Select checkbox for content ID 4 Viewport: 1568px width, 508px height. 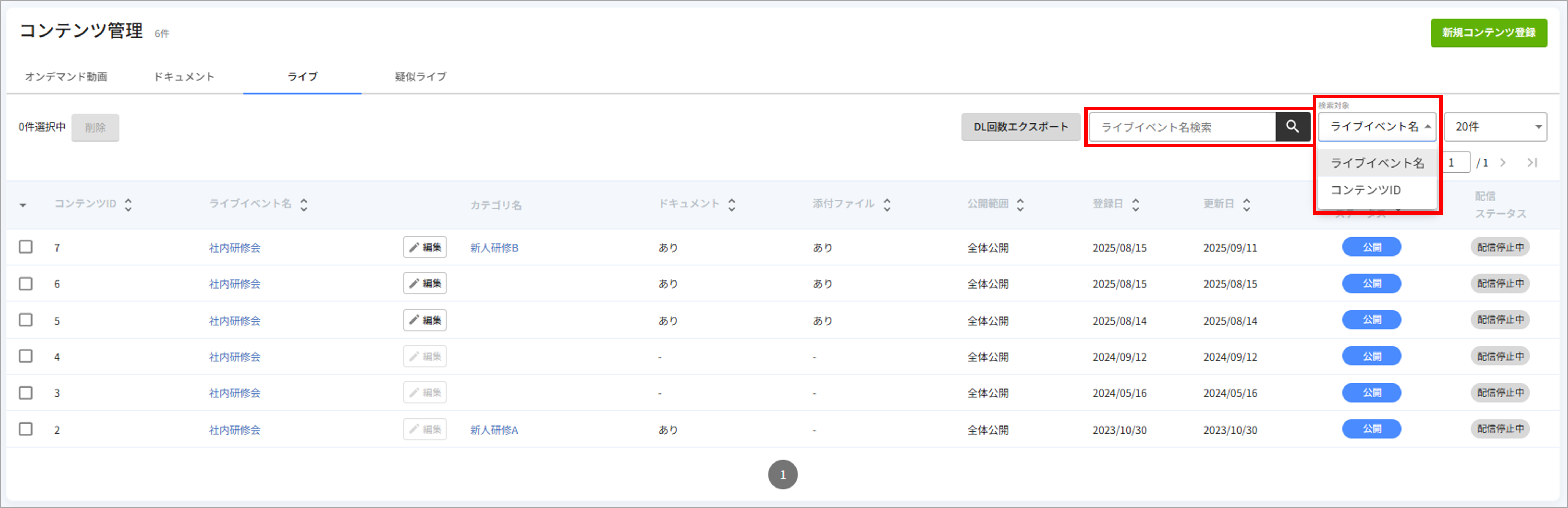[x=26, y=356]
